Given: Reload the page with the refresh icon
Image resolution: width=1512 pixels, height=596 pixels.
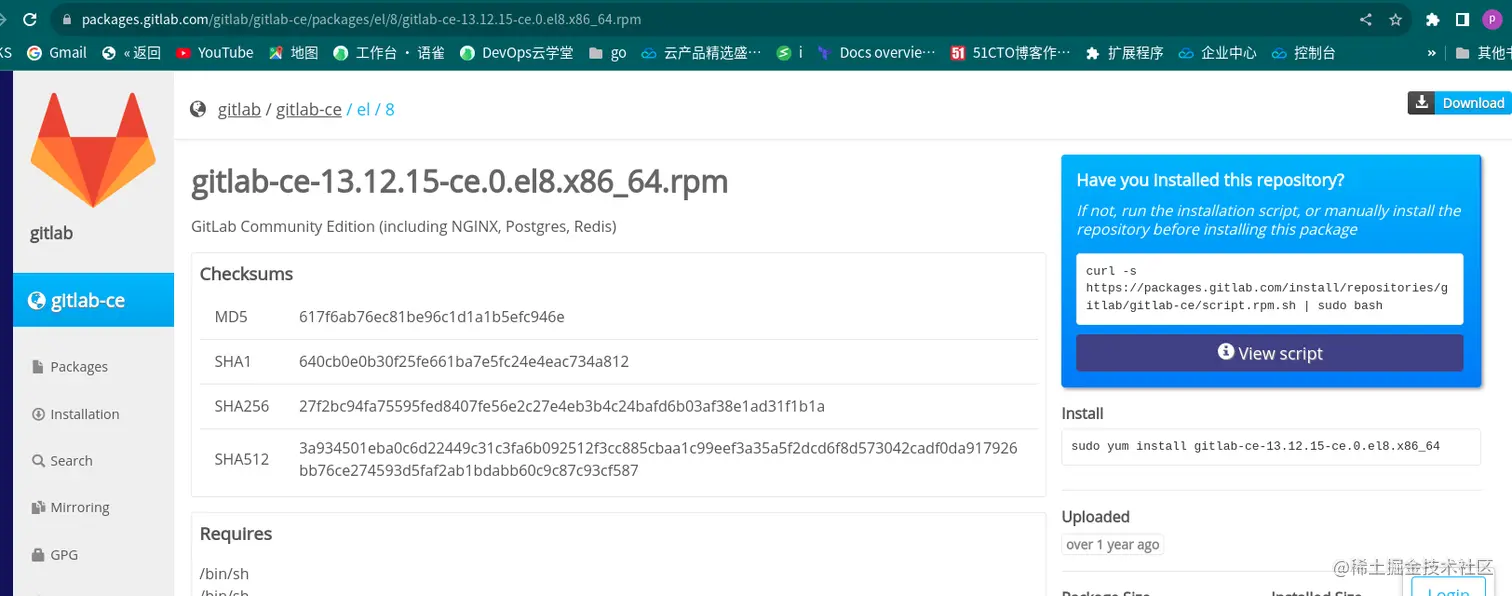Looking at the screenshot, I should point(30,19).
